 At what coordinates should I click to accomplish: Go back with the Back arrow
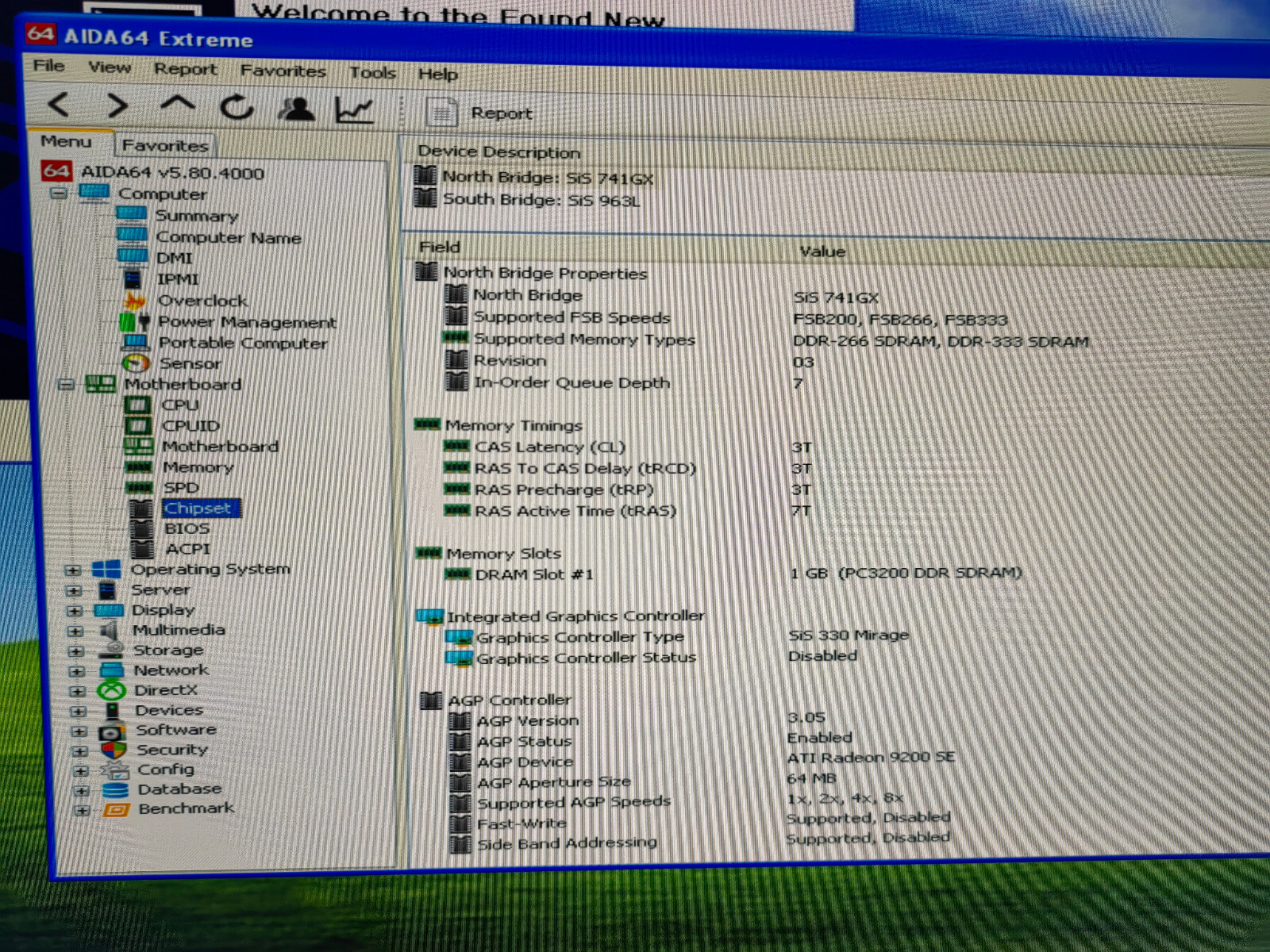(x=60, y=104)
